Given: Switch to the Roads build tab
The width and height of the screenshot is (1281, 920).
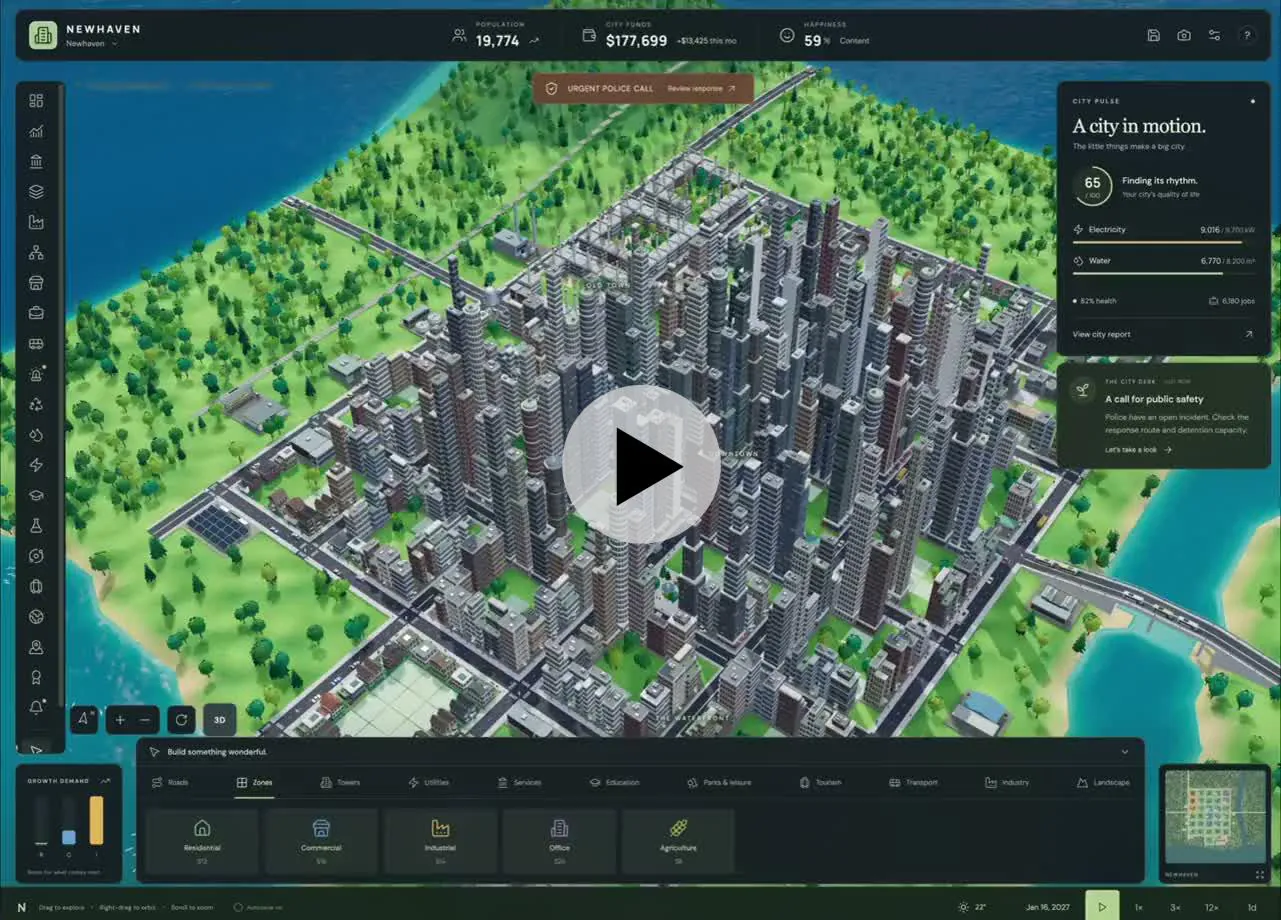Looking at the screenshot, I should [x=170, y=782].
